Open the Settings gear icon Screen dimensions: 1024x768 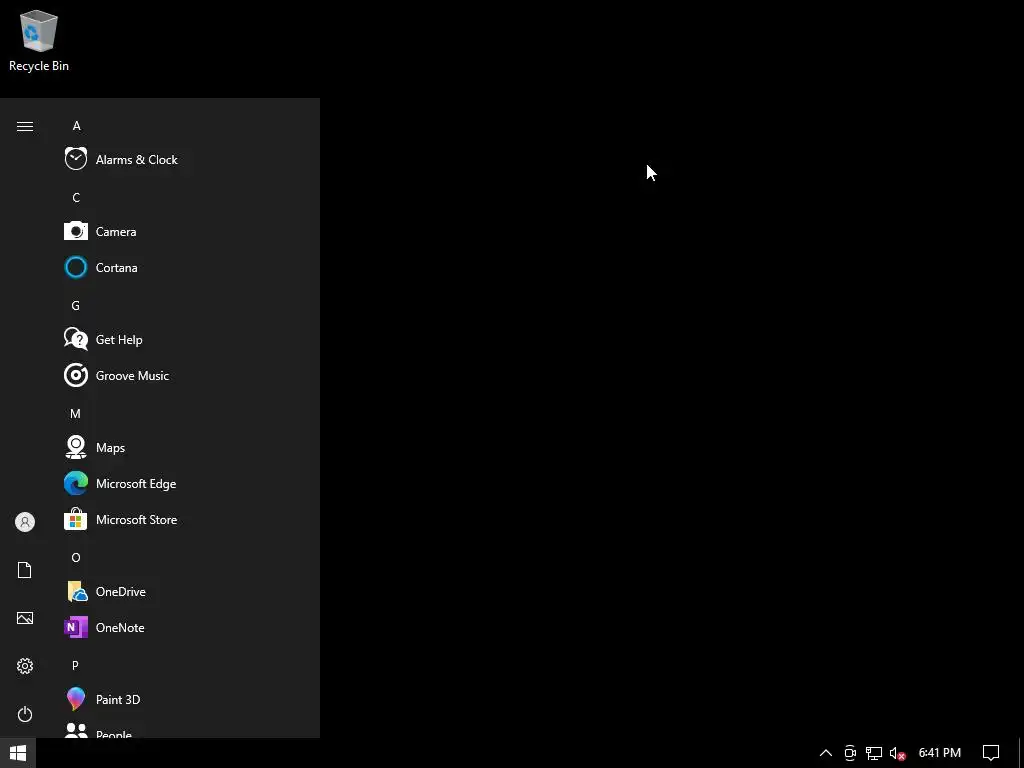point(25,665)
